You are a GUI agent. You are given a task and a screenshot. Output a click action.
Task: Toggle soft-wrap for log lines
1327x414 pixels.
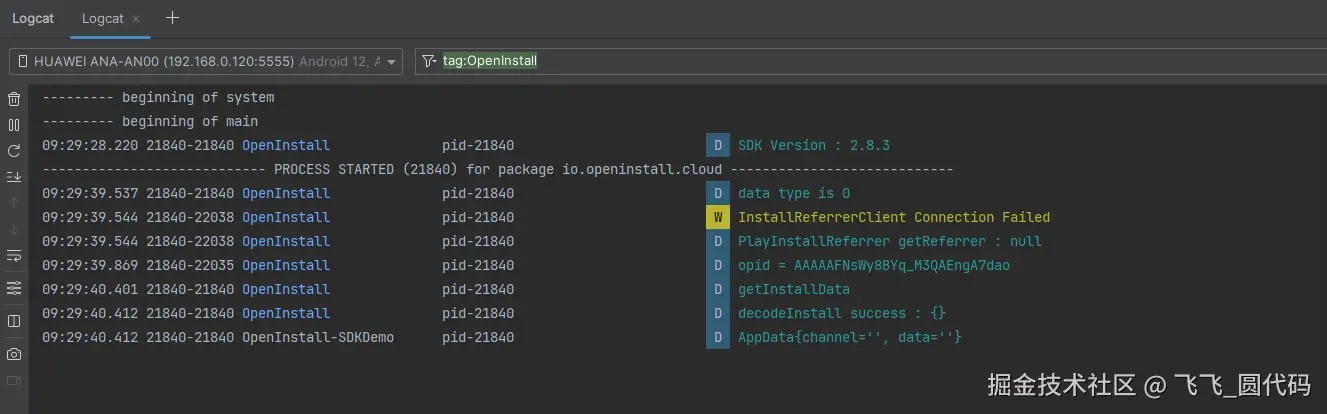coord(14,256)
